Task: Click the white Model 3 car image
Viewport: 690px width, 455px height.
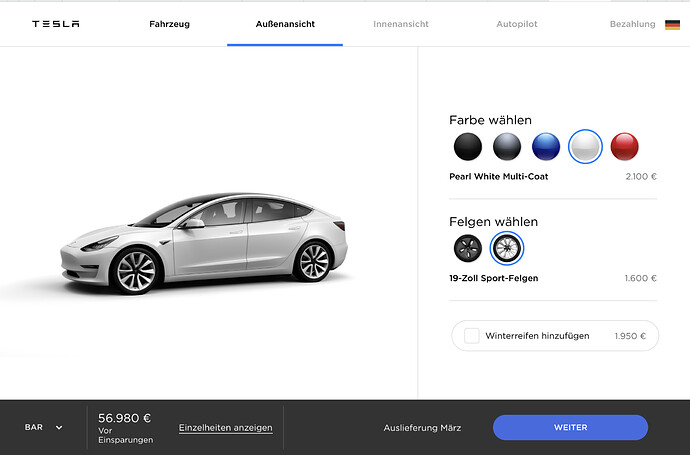Action: 203,243
